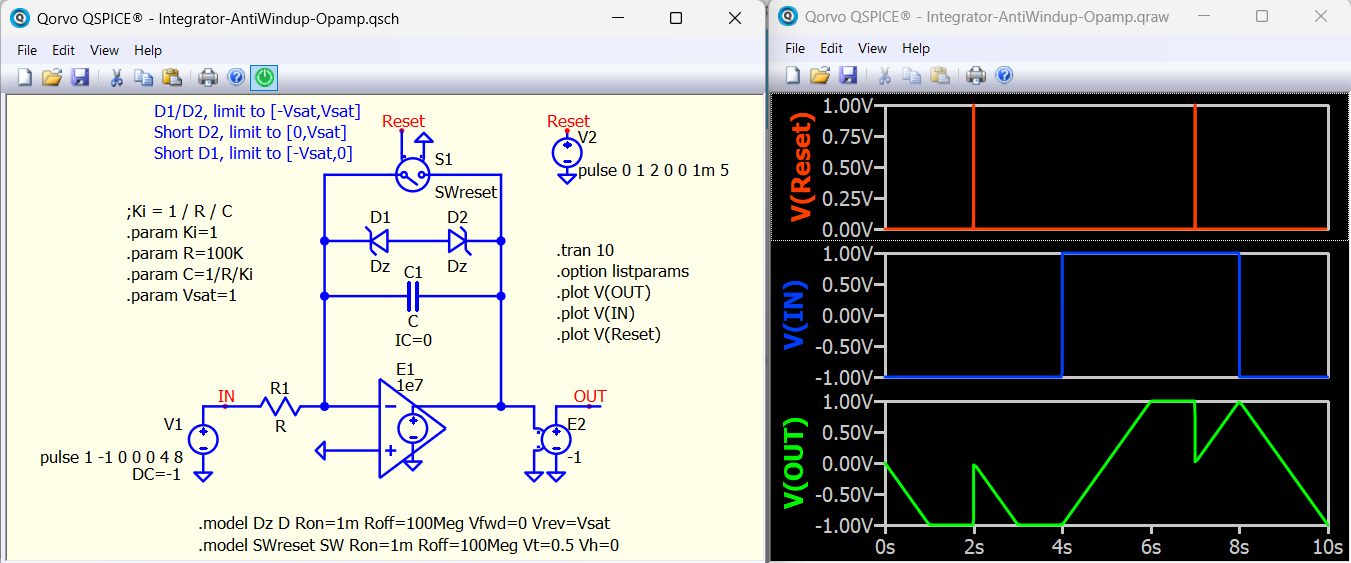Print the waveform plot using printer icon
The height and width of the screenshot is (563, 1351).
976,75
